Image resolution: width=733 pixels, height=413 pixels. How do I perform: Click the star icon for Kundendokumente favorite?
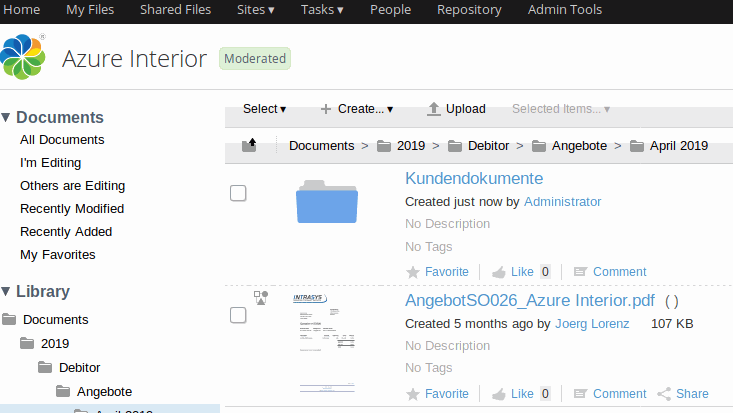[413, 272]
